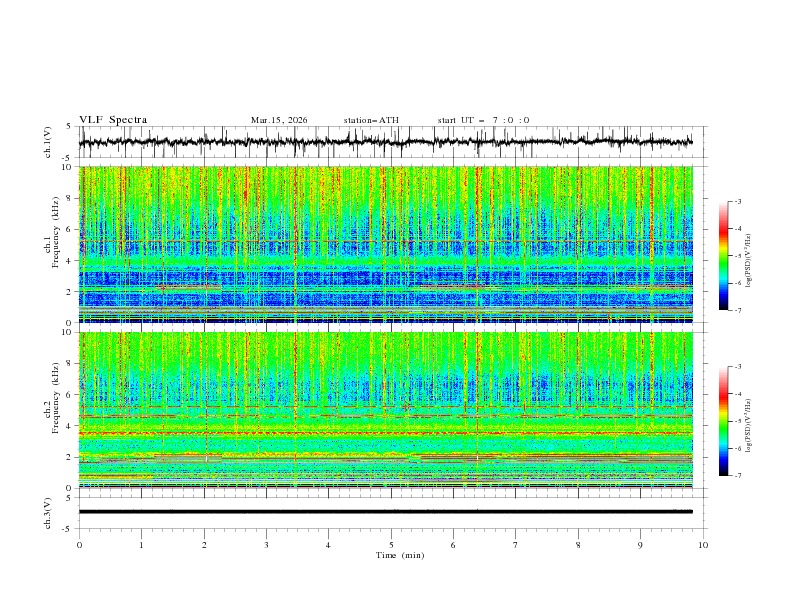Click the ch.1 voltage waveform trace

385,142
